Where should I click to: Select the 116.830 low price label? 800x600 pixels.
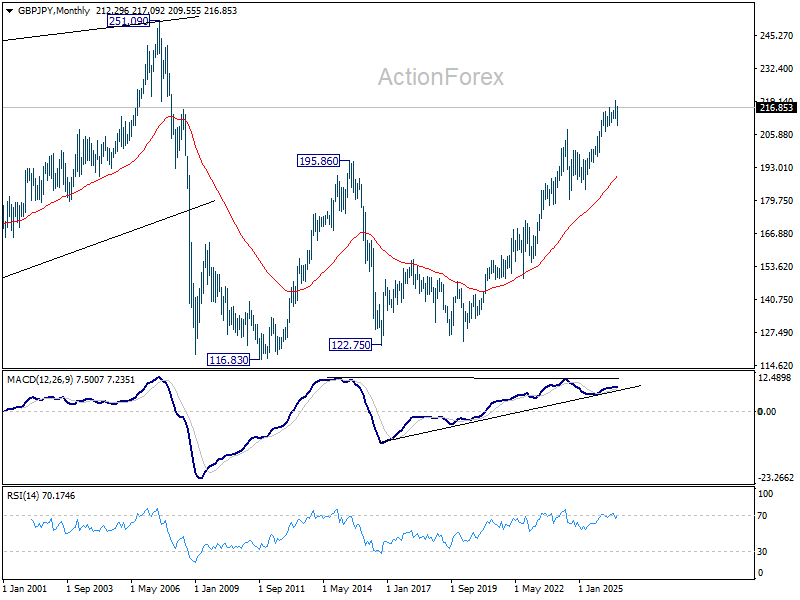(x=229, y=360)
